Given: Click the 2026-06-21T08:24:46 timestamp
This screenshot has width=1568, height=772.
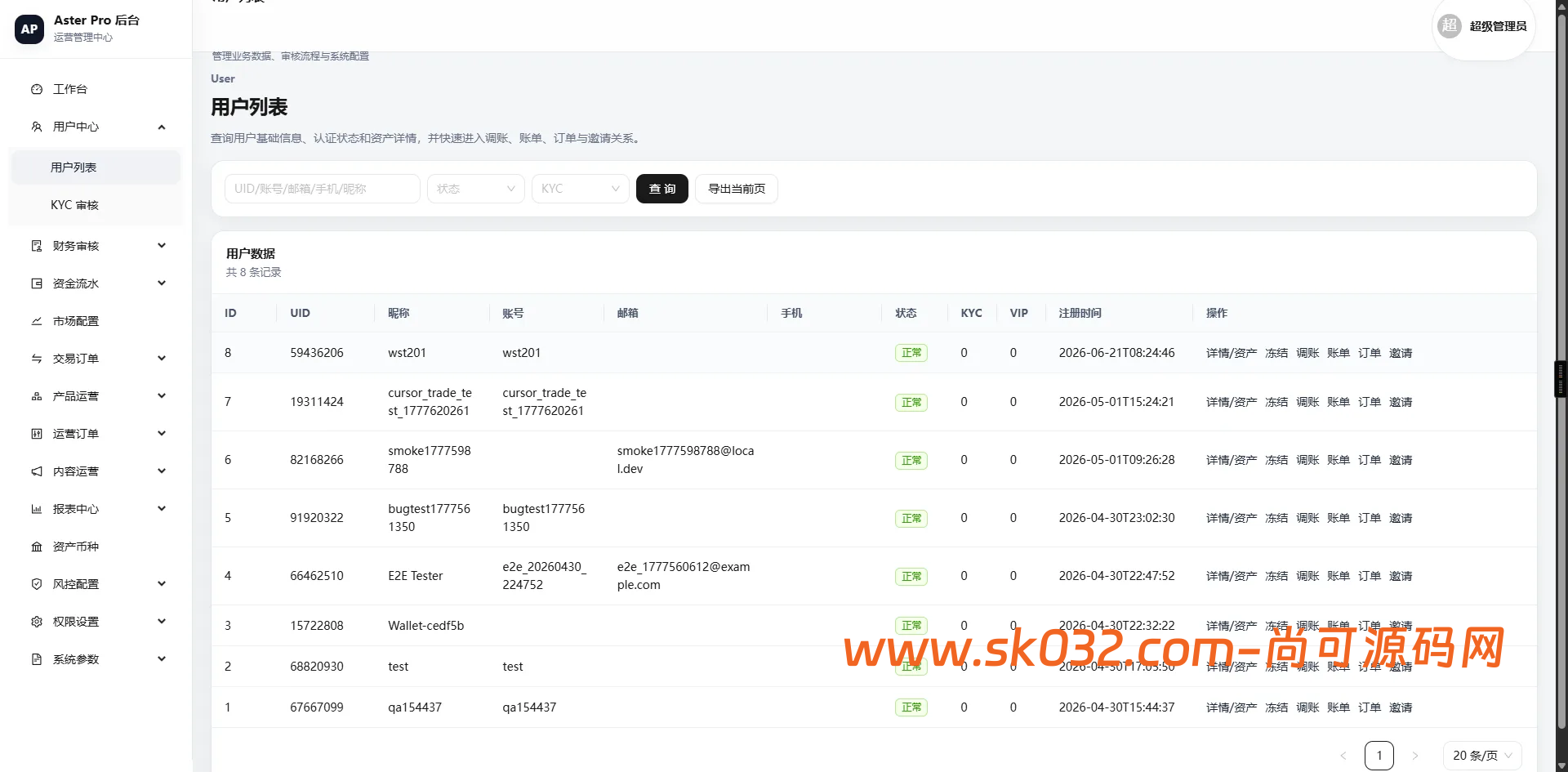Looking at the screenshot, I should (x=1116, y=353).
